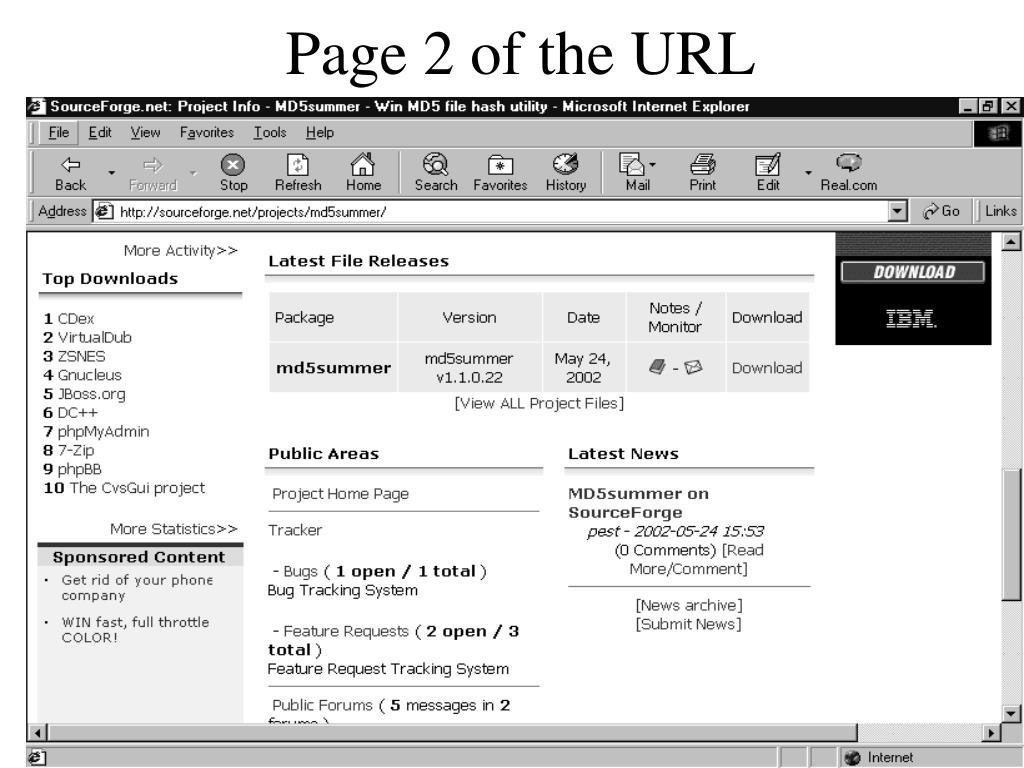Open the News archive link

click(x=689, y=605)
